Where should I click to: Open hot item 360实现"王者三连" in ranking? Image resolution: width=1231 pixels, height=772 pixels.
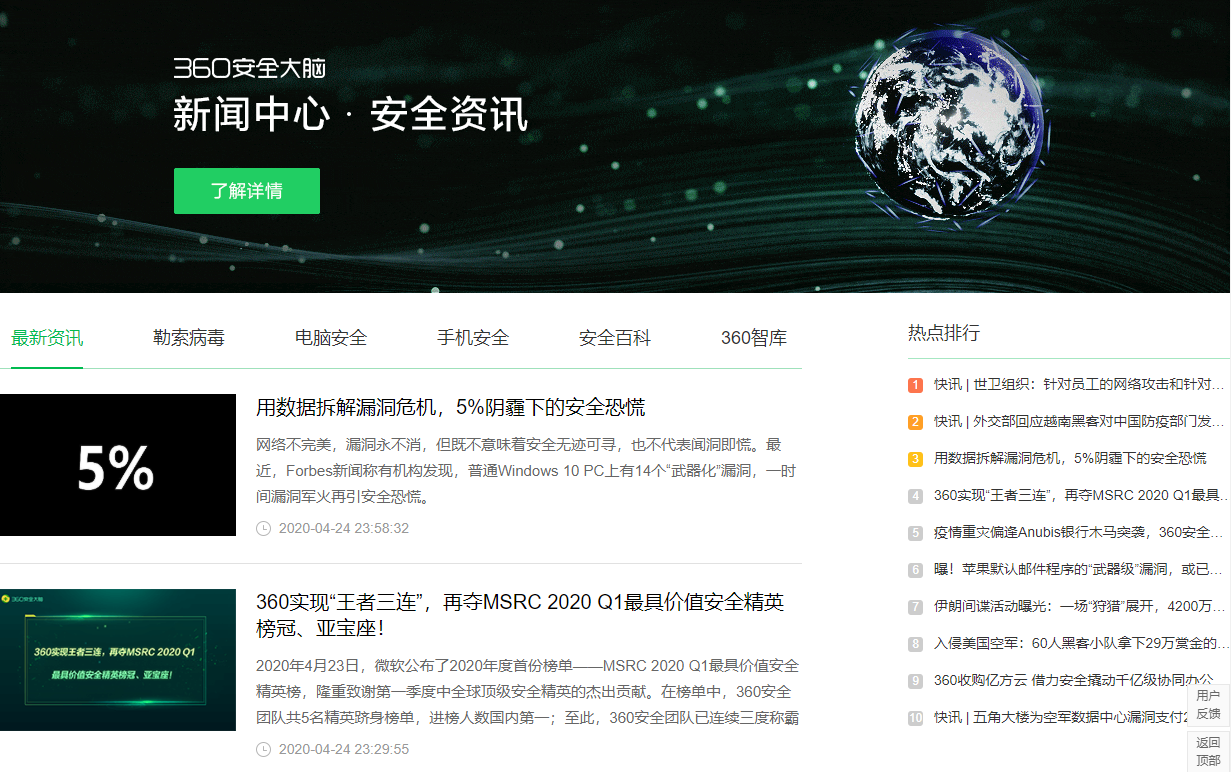[x=1082, y=495]
